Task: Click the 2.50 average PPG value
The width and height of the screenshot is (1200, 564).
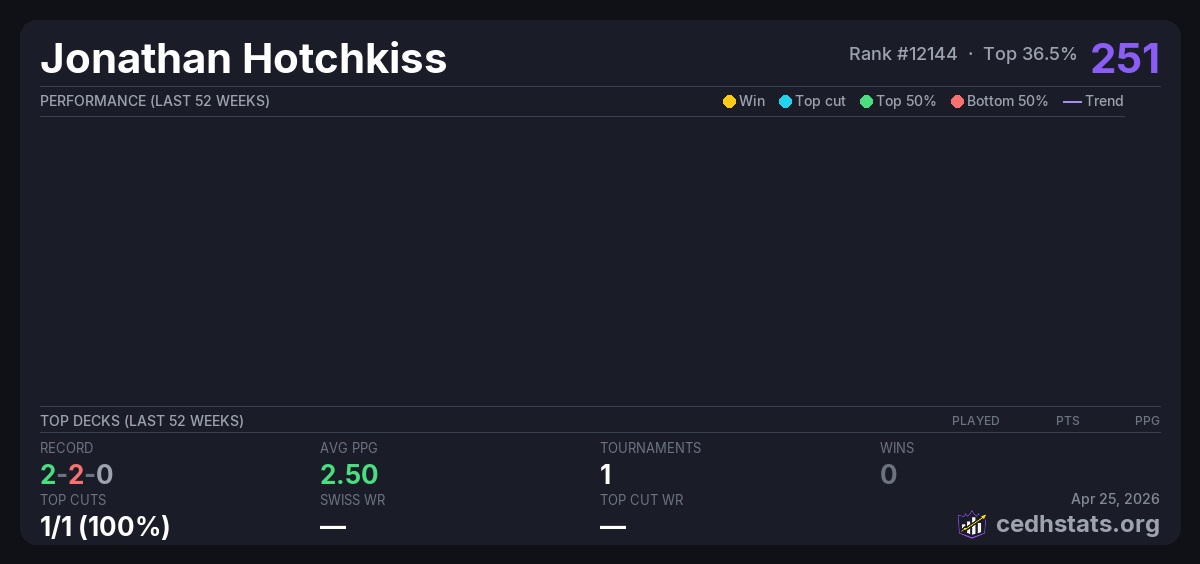Action: [x=349, y=475]
